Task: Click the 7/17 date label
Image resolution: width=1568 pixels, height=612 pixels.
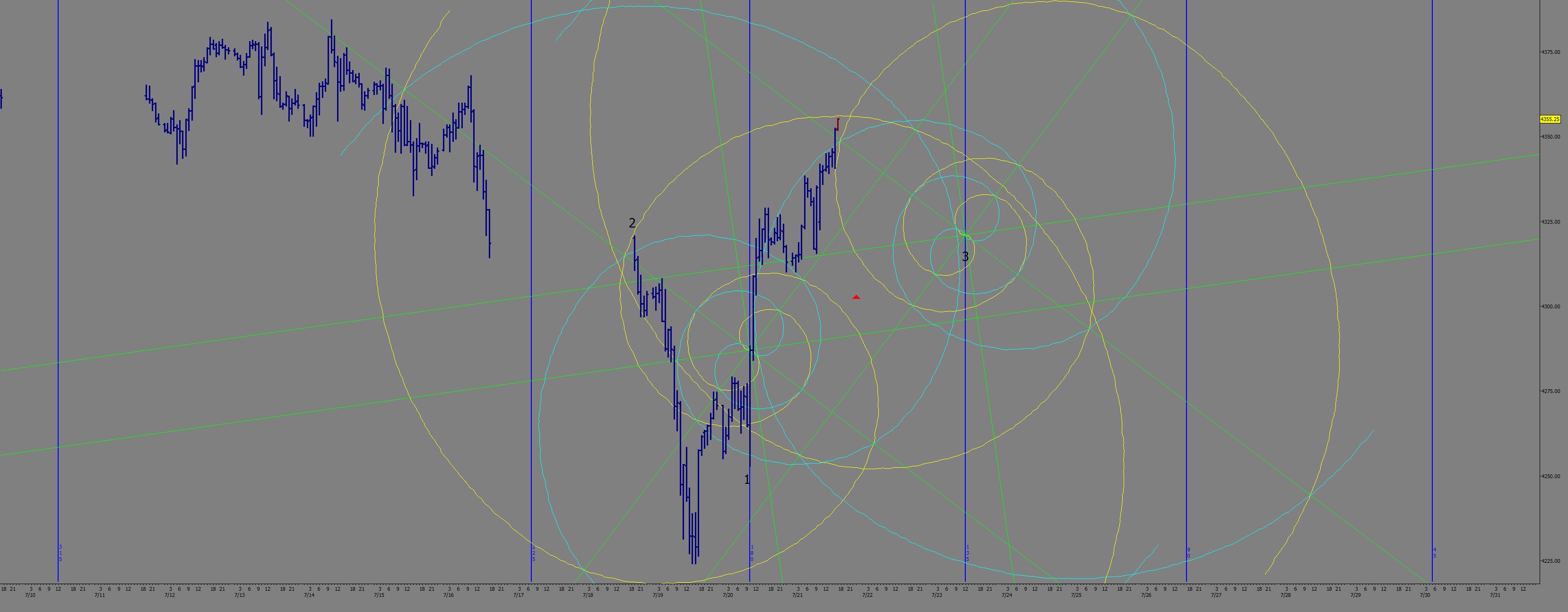Action: point(519,595)
